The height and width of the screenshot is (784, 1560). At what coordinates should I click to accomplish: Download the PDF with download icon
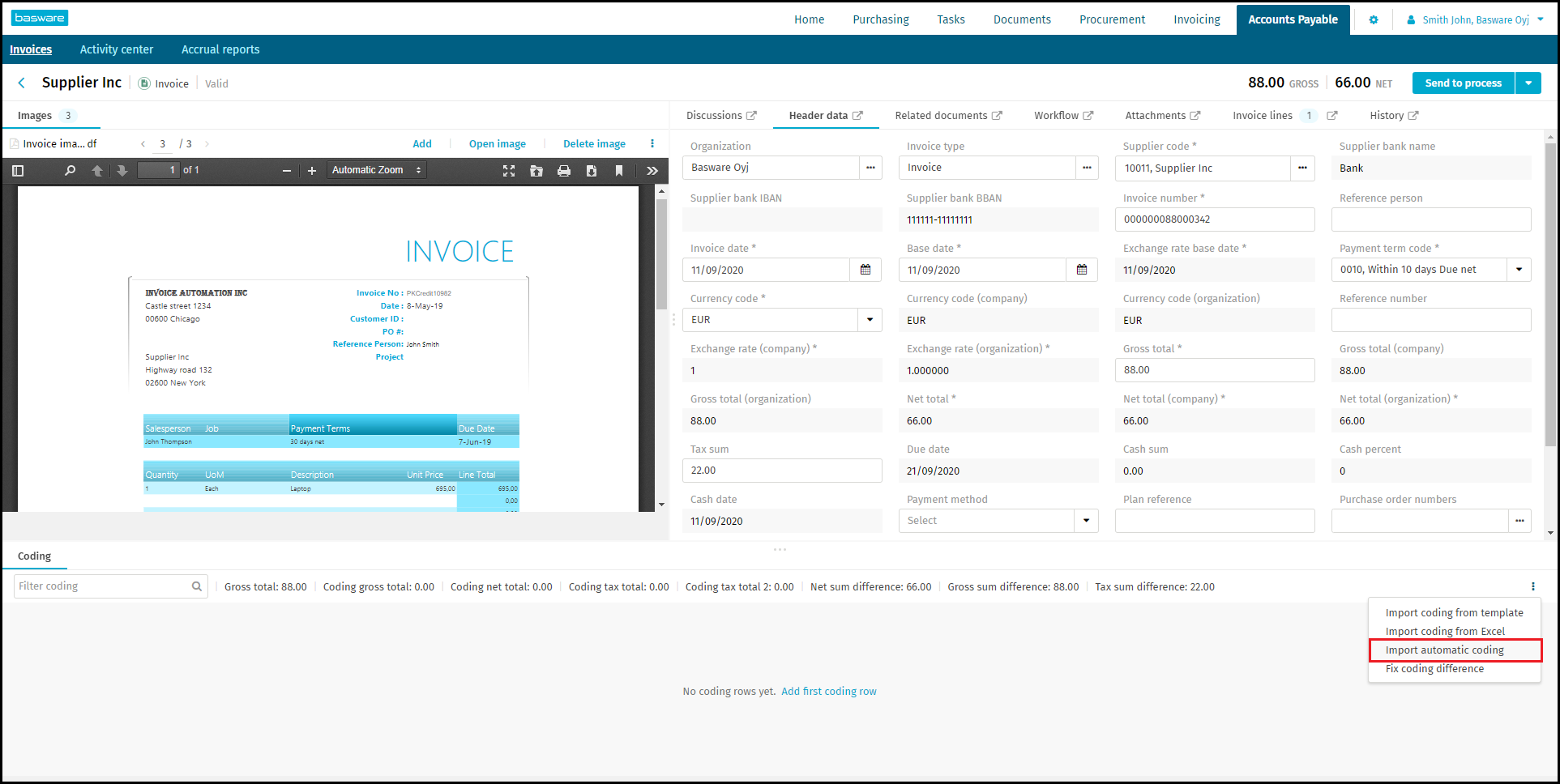pyautogui.click(x=592, y=170)
